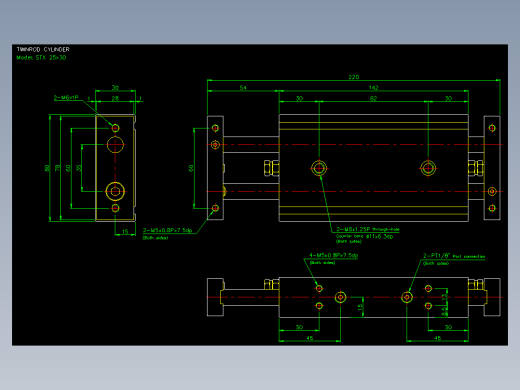Click the left counterbore hole on cylinder body

[x=319, y=168]
